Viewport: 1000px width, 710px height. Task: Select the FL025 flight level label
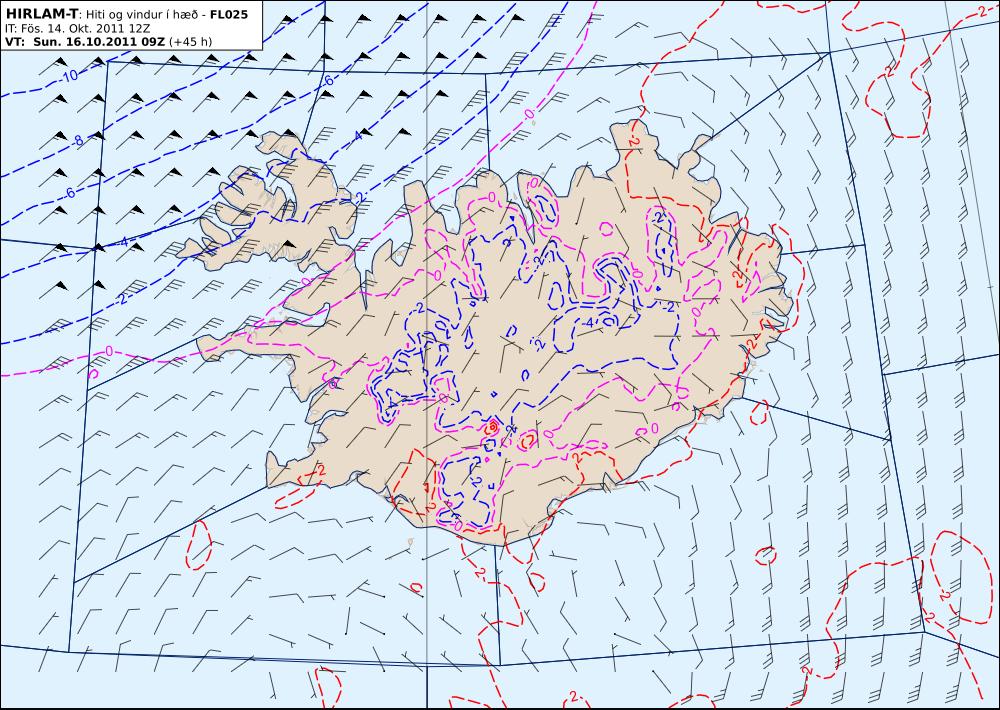tap(229, 13)
